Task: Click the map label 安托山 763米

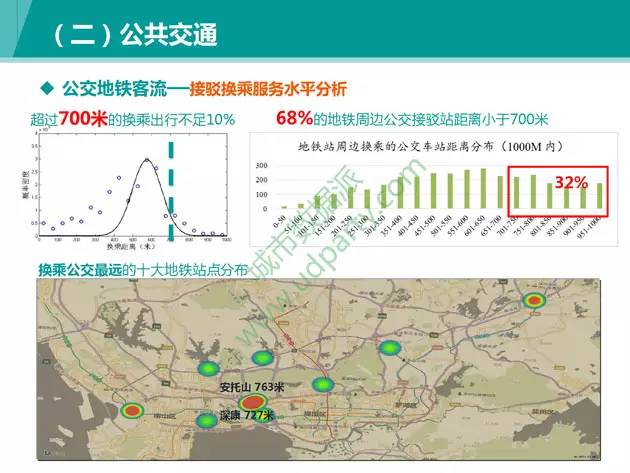Action: (252, 387)
